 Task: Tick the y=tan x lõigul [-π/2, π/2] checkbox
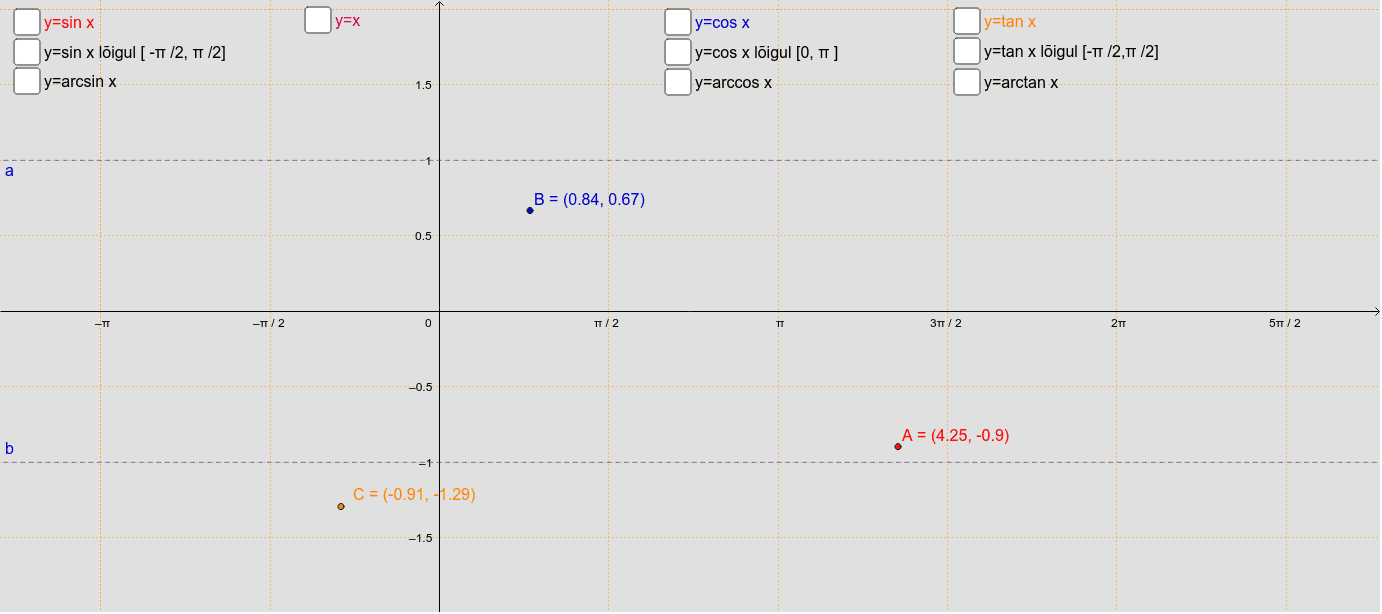pos(967,51)
